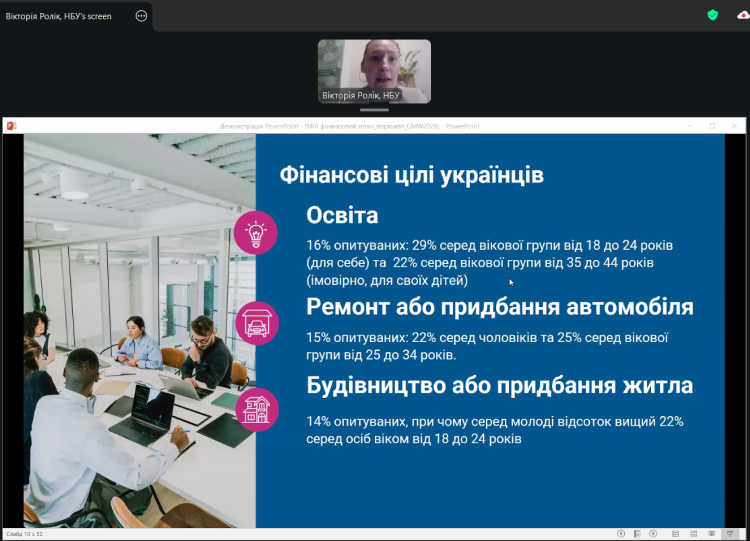
Task: Click the slide title Фінансові цілі українців
Action: point(411,175)
